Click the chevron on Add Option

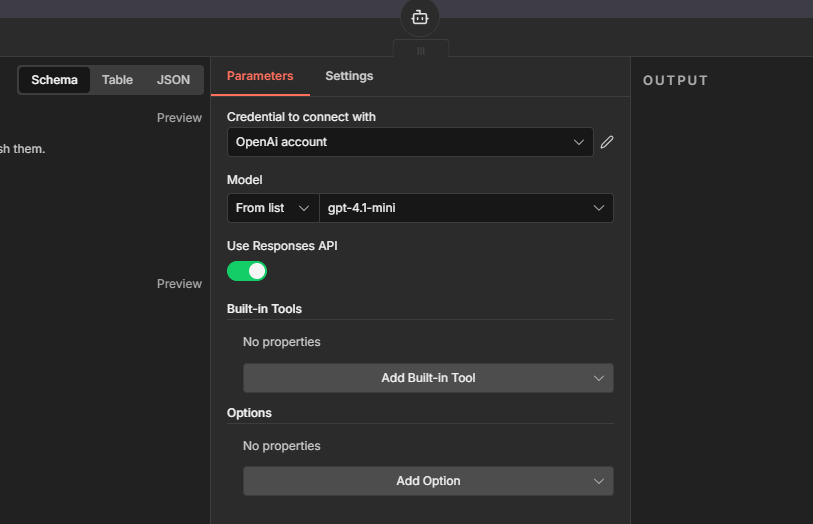(599, 481)
